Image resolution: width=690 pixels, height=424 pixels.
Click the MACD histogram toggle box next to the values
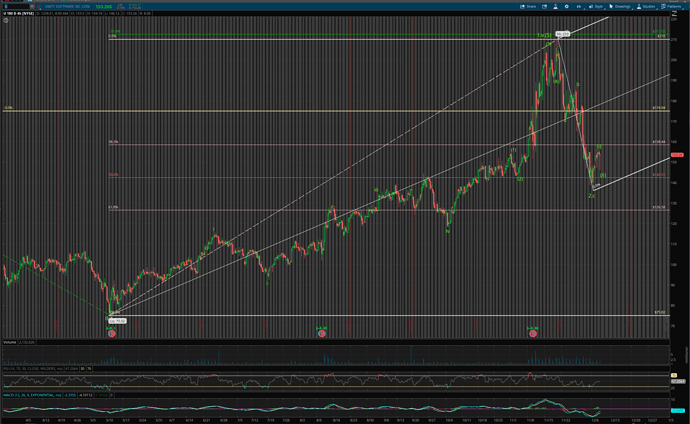tap(111, 395)
